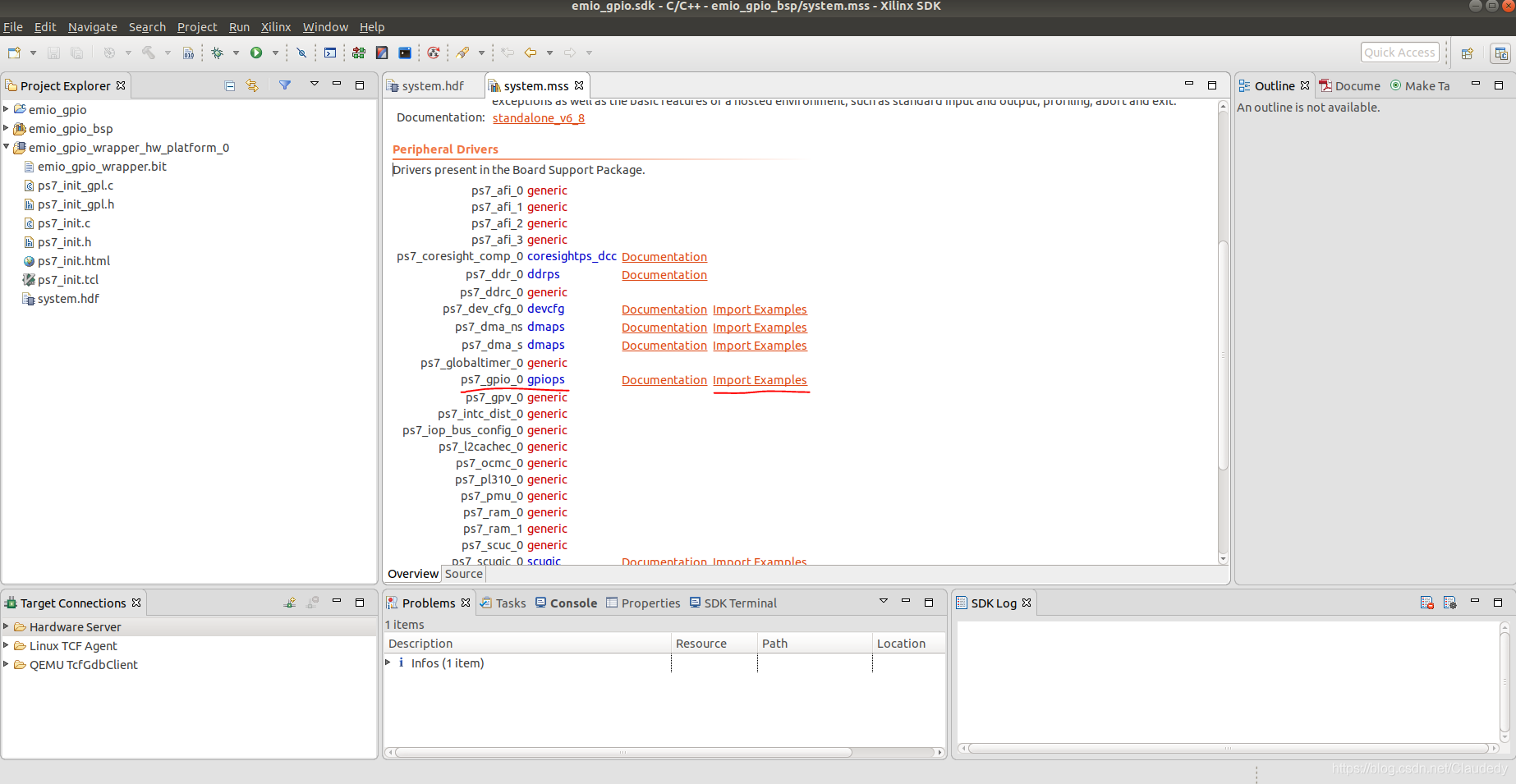Open the Project menu

(197, 27)
